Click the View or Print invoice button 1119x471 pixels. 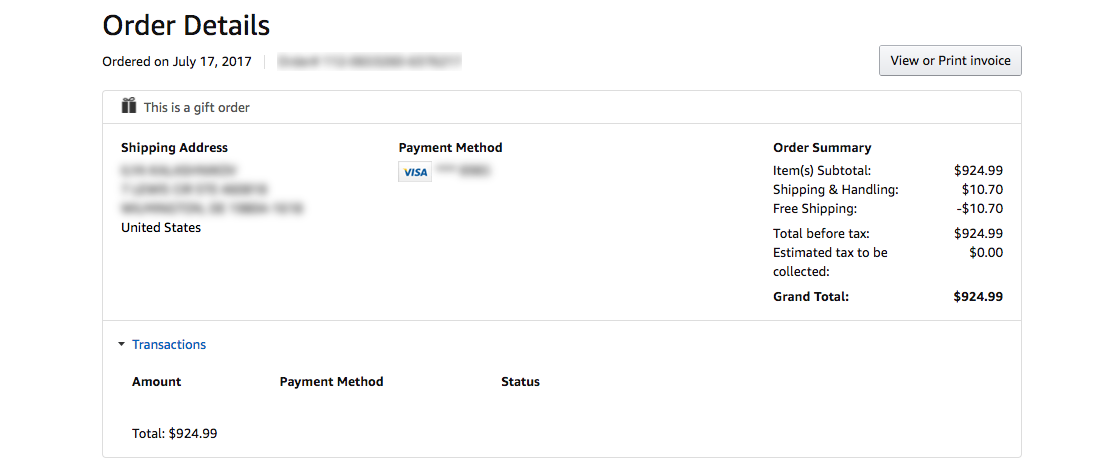coord(950,61)
